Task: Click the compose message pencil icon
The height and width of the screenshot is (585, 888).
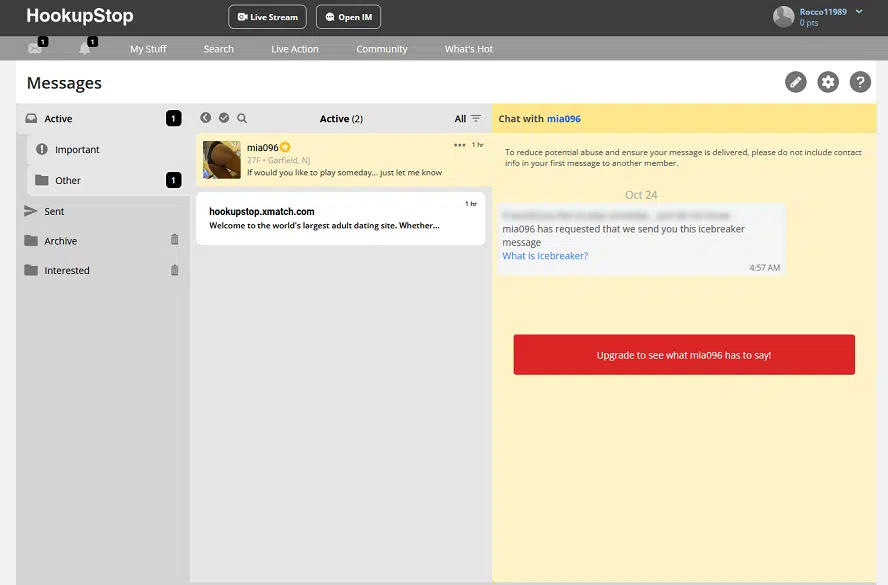Action: pyautogui.click(x=796, y=82)
